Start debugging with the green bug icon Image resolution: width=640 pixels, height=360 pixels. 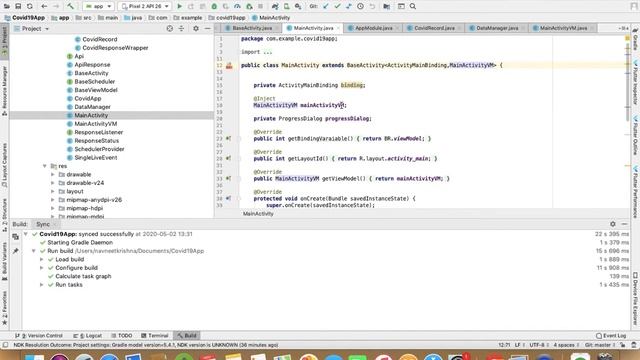point(214,6)
